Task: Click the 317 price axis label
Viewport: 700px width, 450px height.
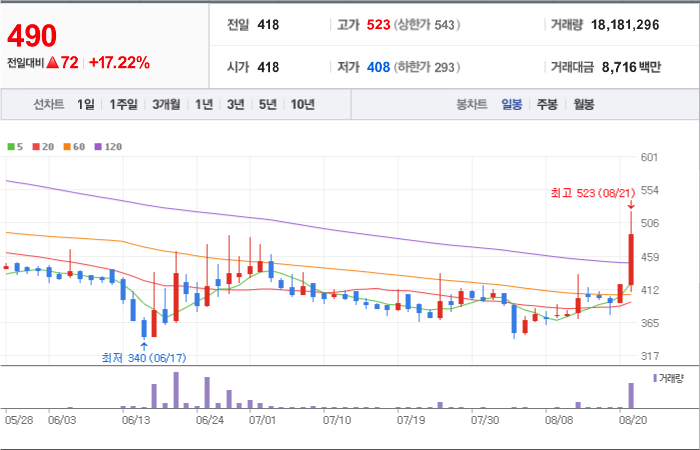Action: (649, 356)
